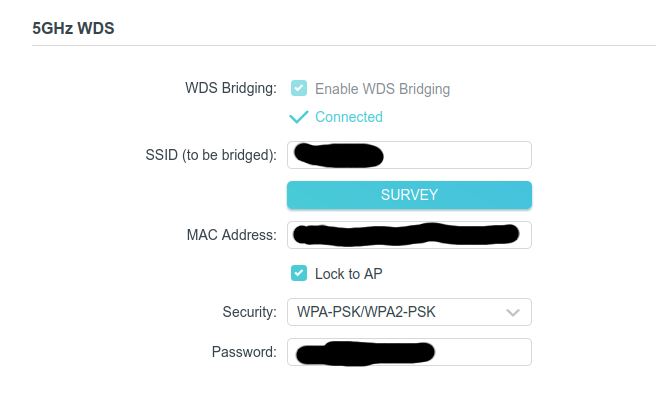Image resolution: width=656 pixels, height=408 pixels.
Task: Click the 'Enable WDS Bridging' label text
Action: (x=382, y=89)
